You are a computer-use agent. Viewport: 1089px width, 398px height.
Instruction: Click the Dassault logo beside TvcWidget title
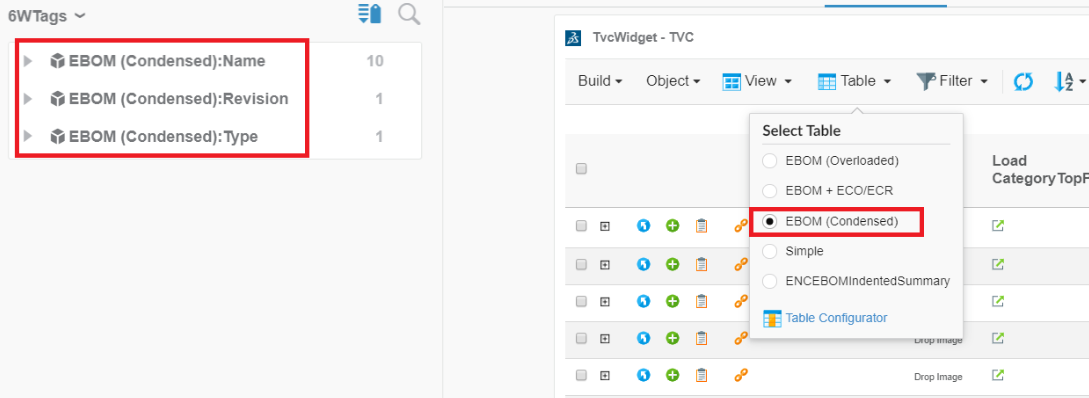574,38
